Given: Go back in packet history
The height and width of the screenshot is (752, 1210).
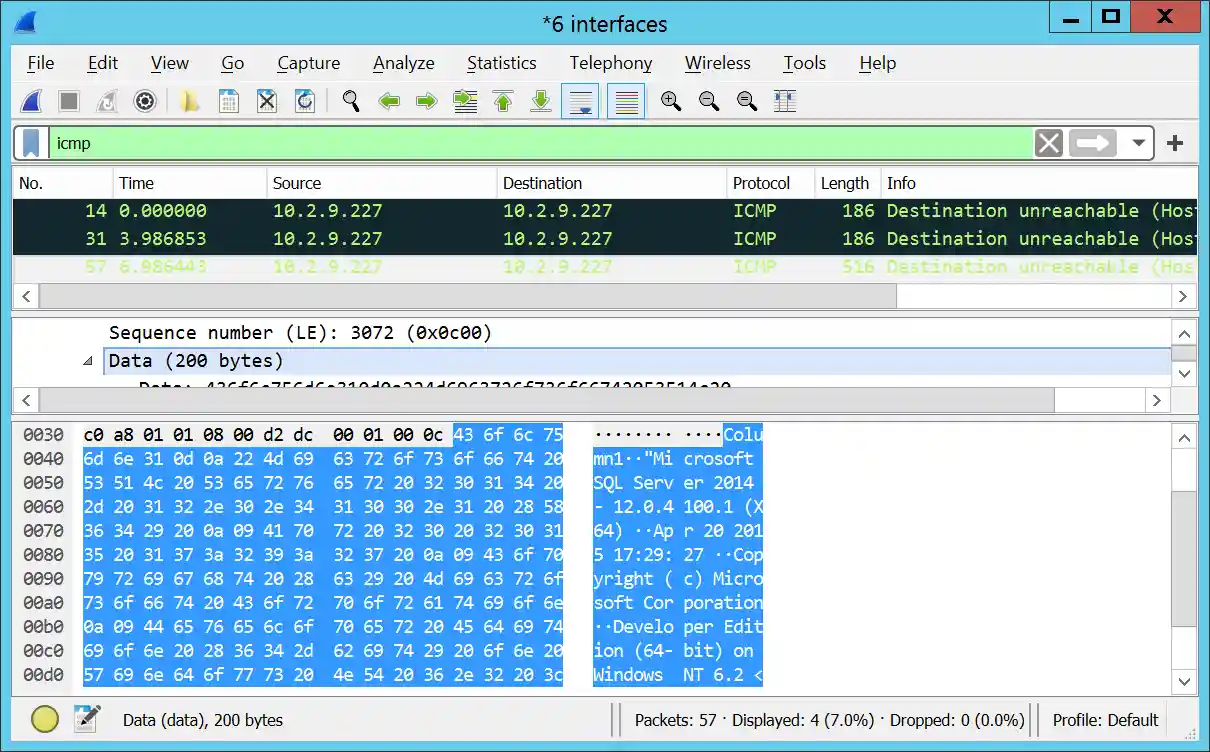Looking at the screenshot, I should pos(389,101).
